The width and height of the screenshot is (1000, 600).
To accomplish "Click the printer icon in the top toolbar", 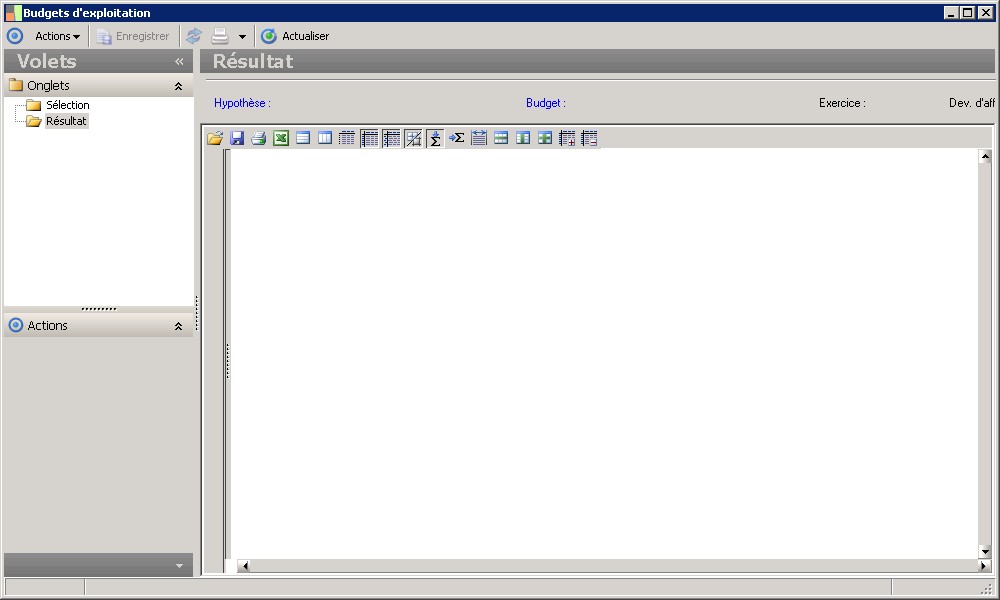I will click(220, 36).
